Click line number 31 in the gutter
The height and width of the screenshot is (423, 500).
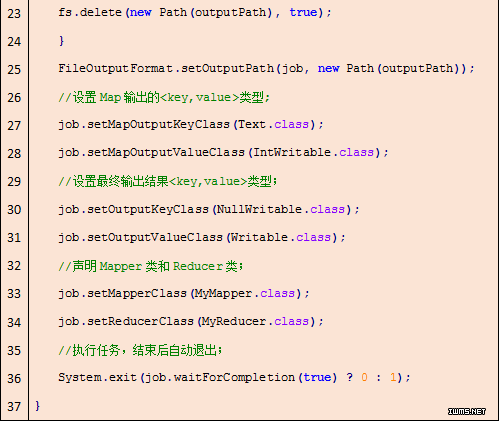(14, 238)
